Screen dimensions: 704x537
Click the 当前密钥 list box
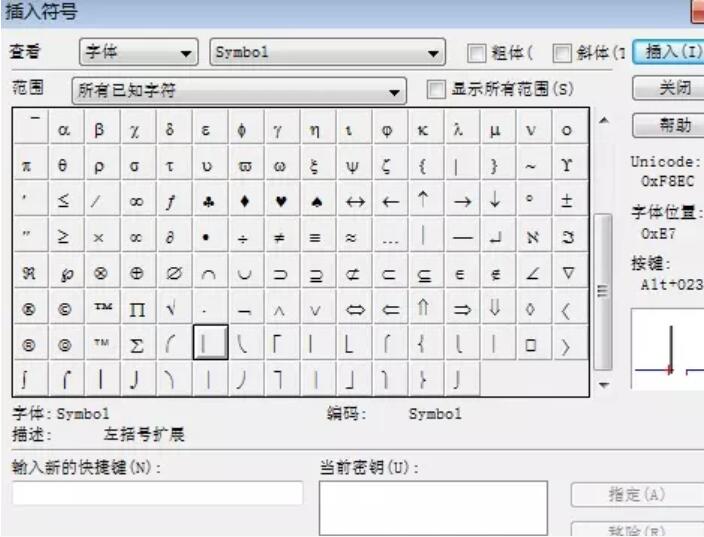point(433,508)
